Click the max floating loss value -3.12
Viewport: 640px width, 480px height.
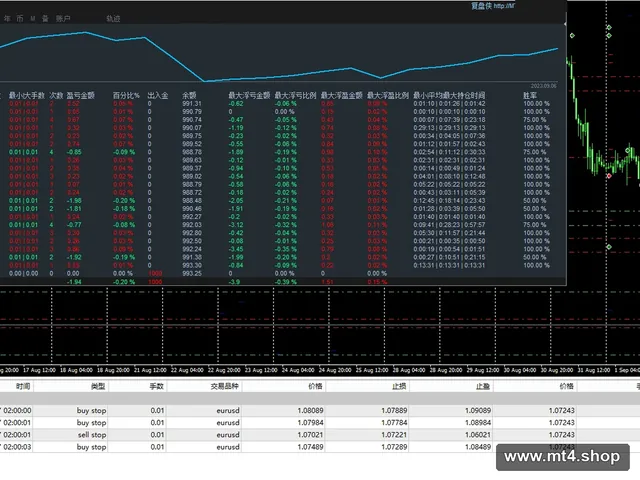point(236,225)
